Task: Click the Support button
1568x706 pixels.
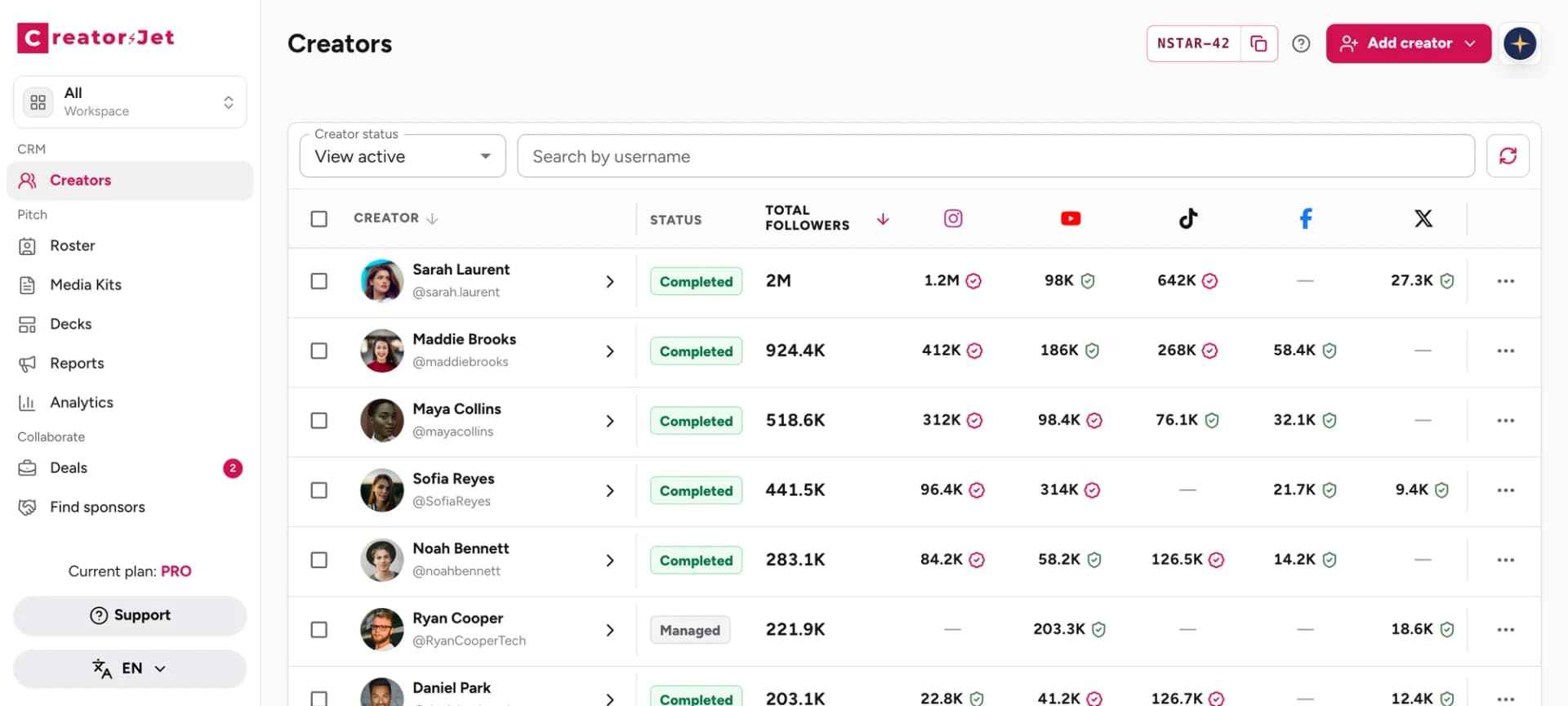Action: [130, 615]
